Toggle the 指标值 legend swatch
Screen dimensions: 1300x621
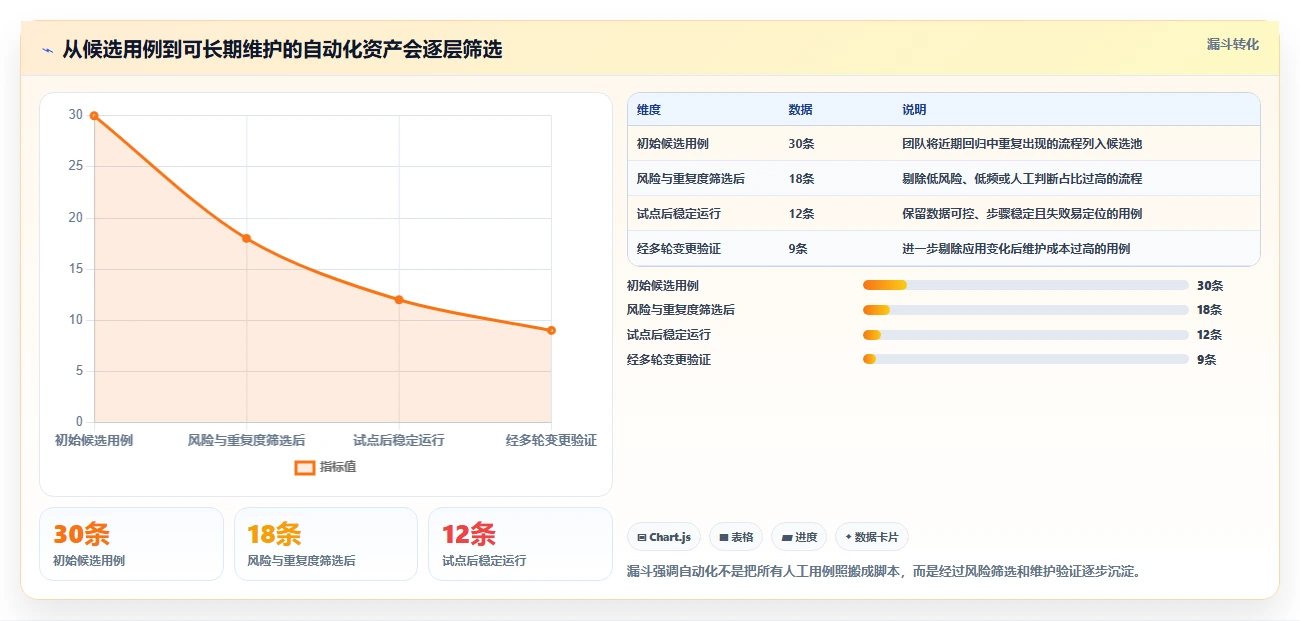pyautogui.click(x=305, y=467)
